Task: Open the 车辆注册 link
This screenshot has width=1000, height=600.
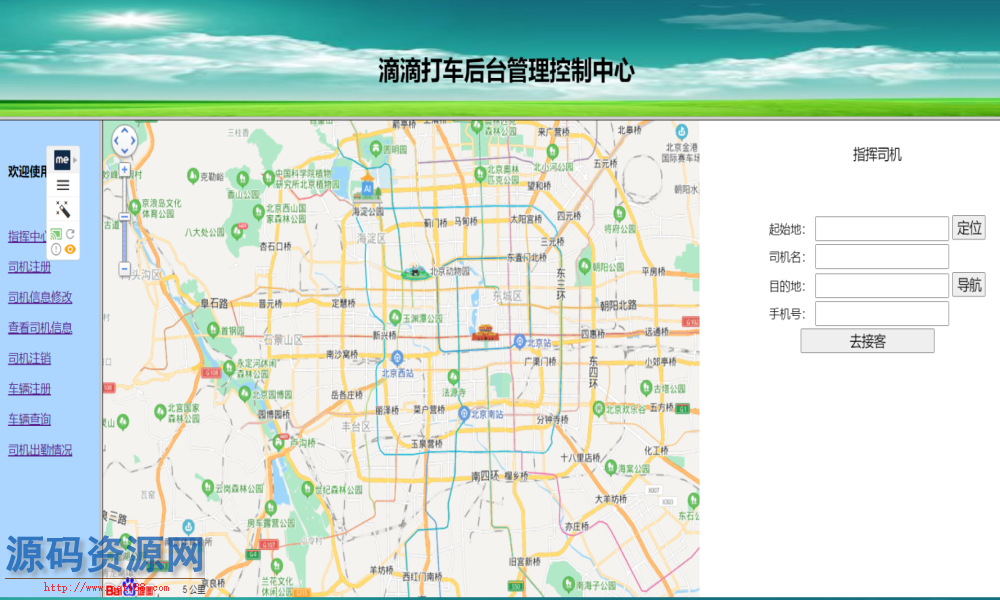Action: [29, 389]
